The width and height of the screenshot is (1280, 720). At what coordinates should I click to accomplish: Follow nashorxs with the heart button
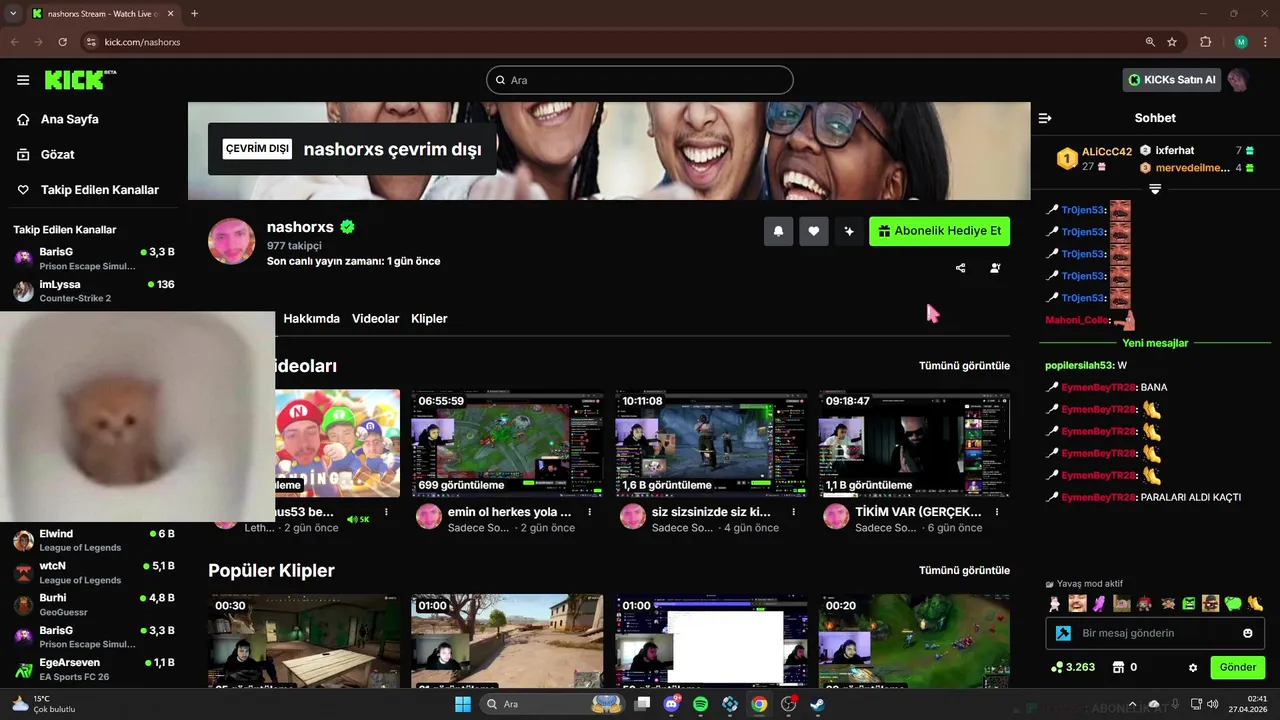(x=814, y=231)
